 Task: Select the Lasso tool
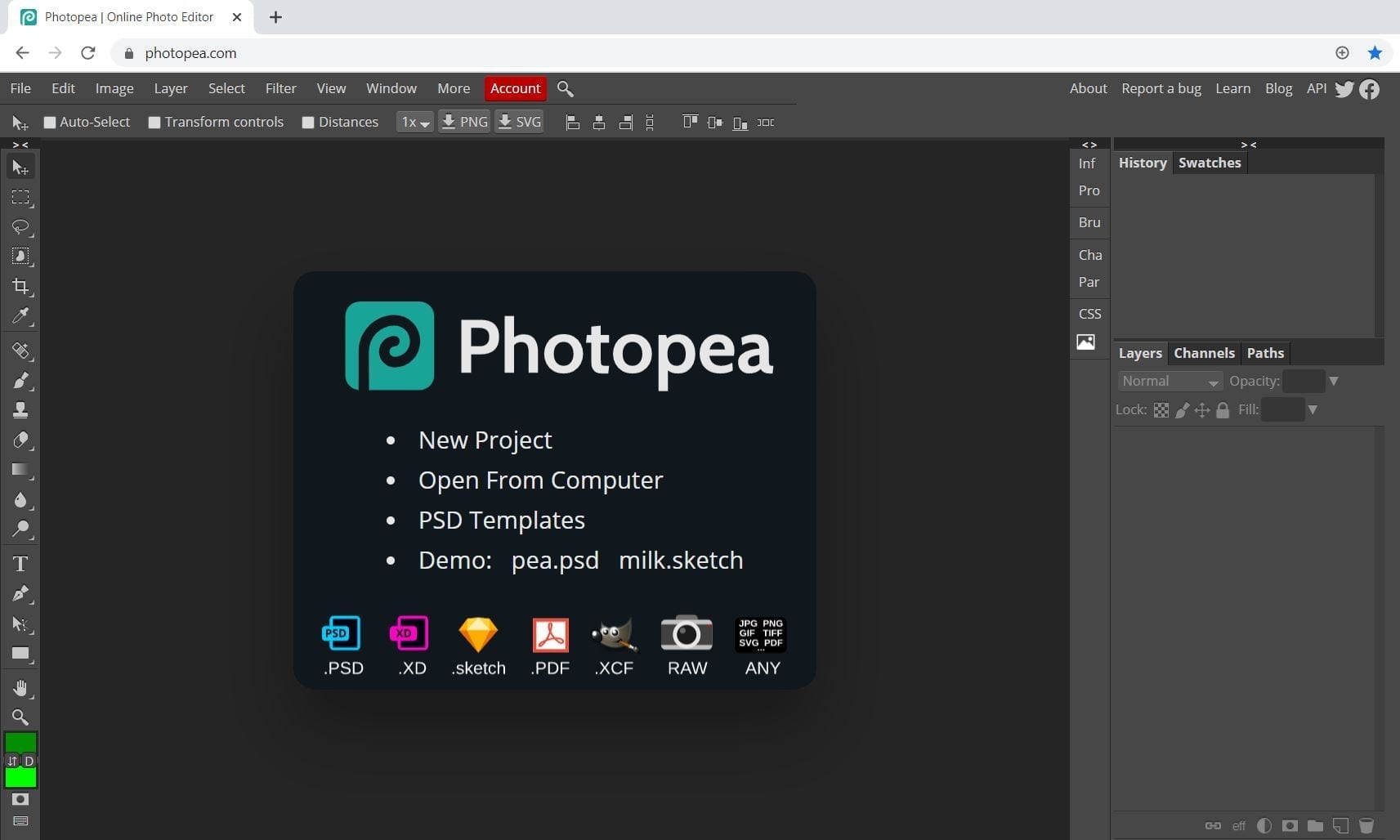tap(20, 226)
